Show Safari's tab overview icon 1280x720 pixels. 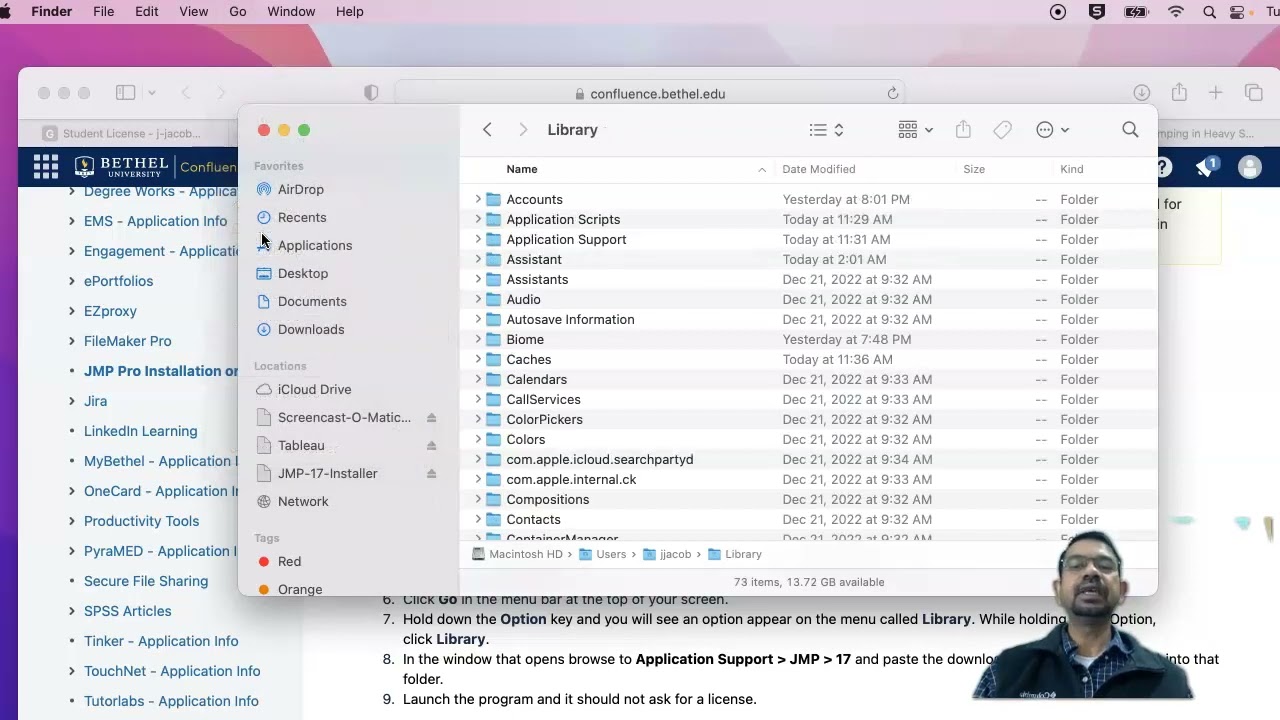coord(1254,91)
